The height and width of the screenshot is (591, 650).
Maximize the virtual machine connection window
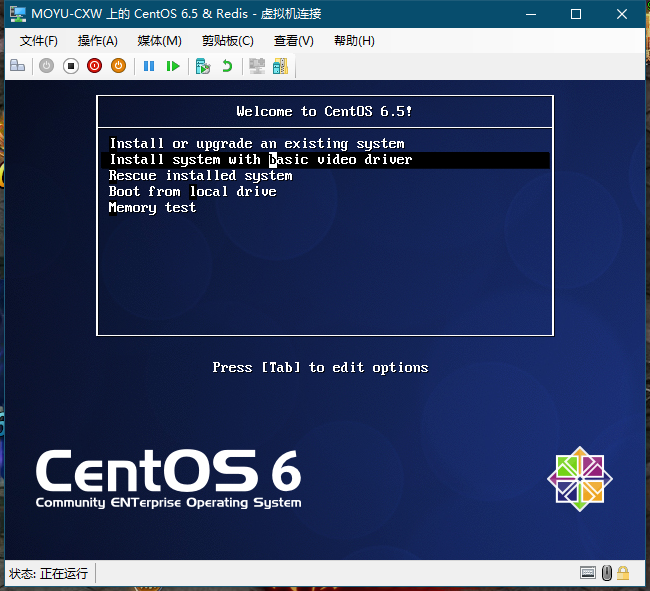pyautogui.click(x=576, y=14)
